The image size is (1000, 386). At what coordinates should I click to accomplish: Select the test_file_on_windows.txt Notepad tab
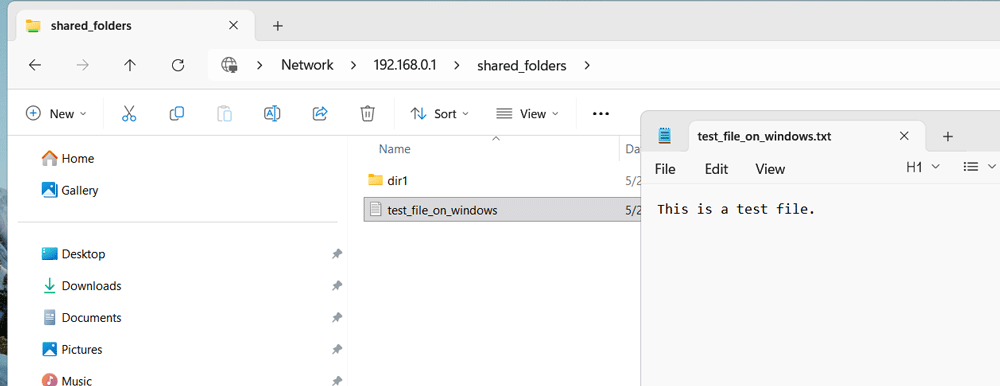point(807,136)
